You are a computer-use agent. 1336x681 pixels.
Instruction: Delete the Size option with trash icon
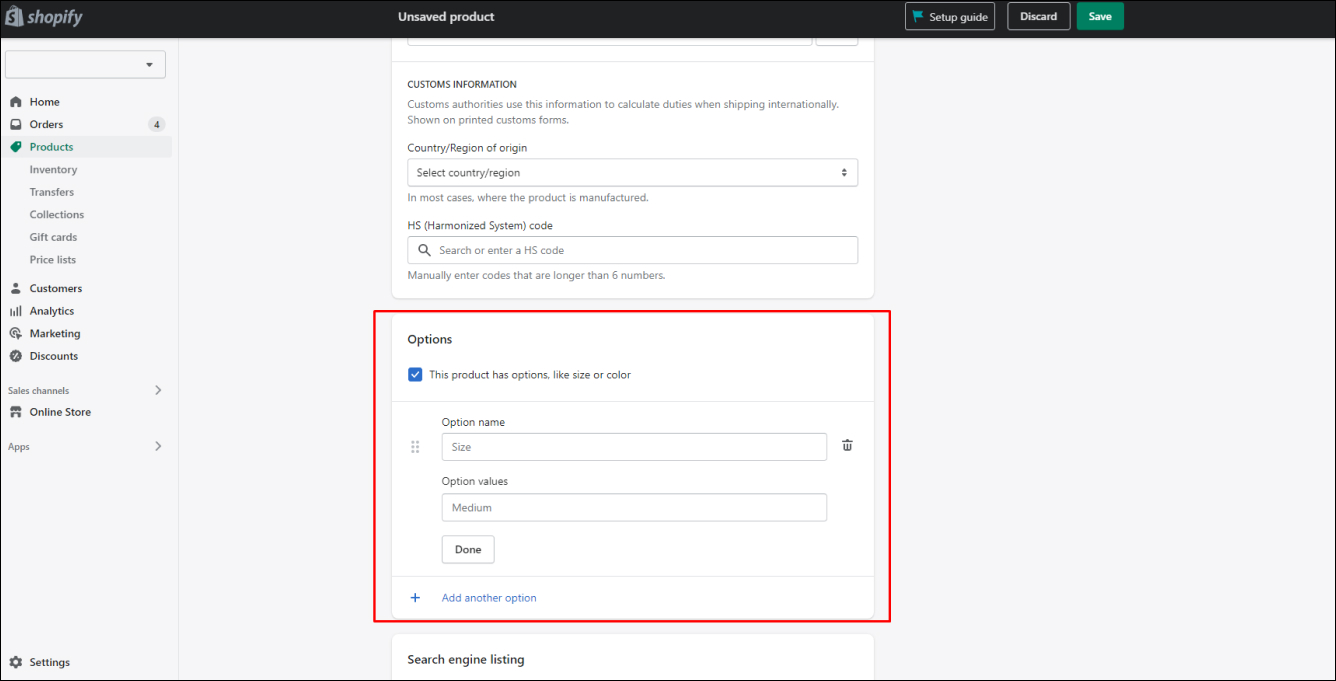coord(847,446)
